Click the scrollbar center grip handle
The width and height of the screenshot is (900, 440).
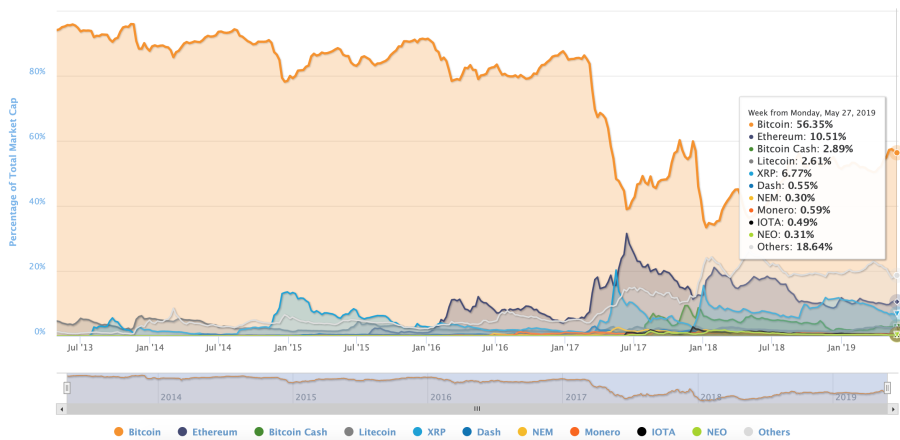(x=476, y=409)
